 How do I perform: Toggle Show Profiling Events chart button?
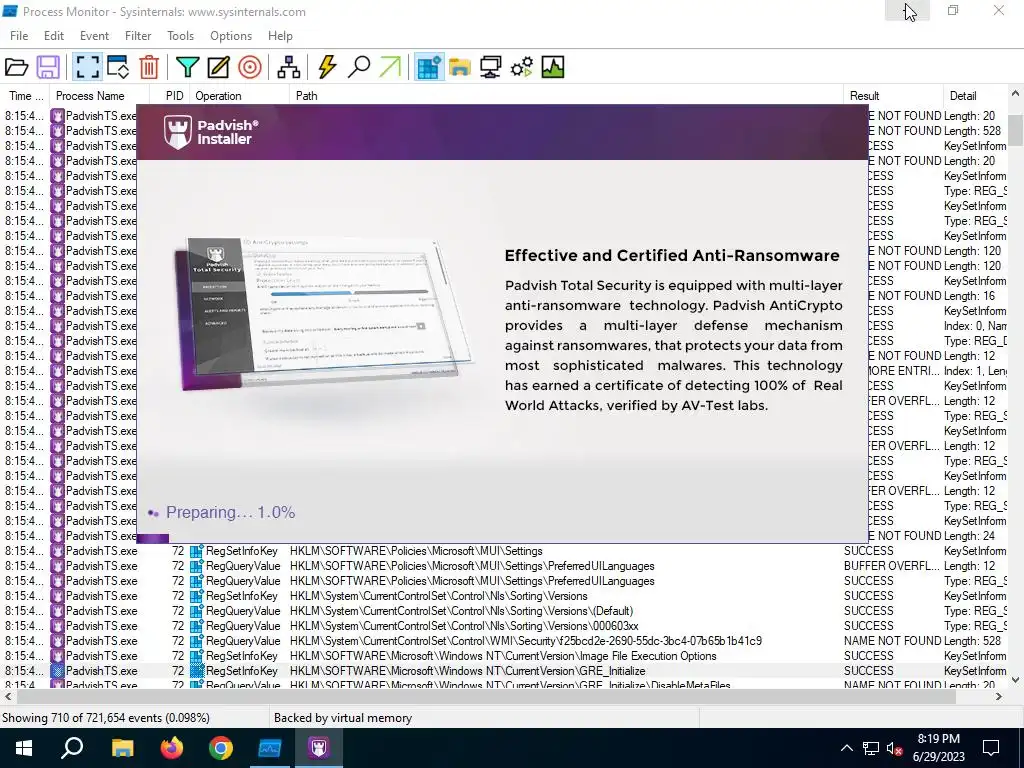[552, 67]
